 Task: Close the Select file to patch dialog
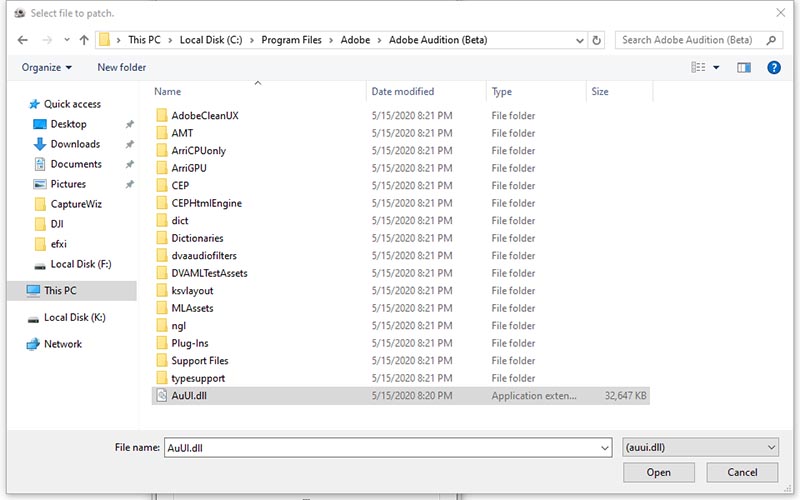coord(781,13)
